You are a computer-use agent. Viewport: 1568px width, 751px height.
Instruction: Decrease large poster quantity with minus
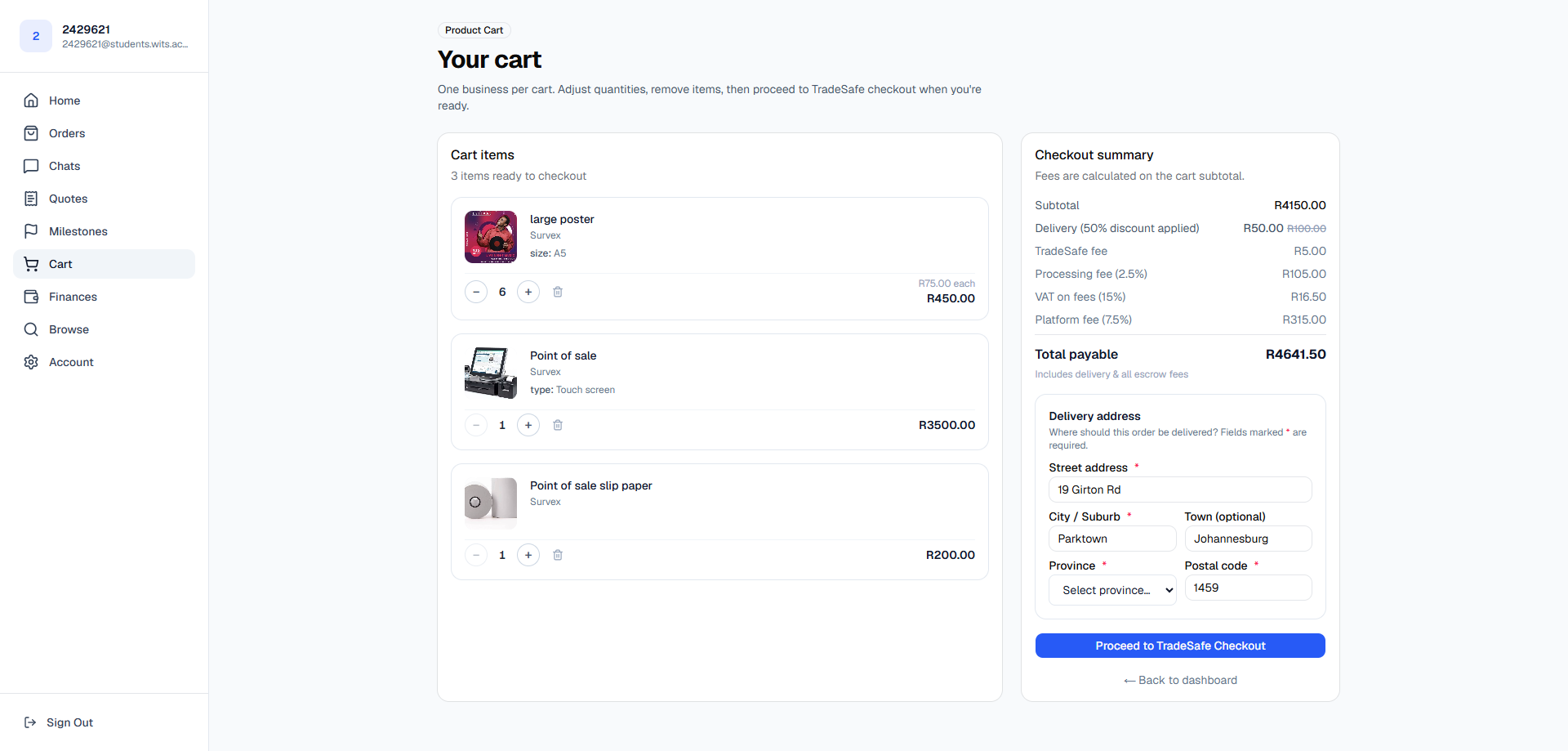pos(476,292)
